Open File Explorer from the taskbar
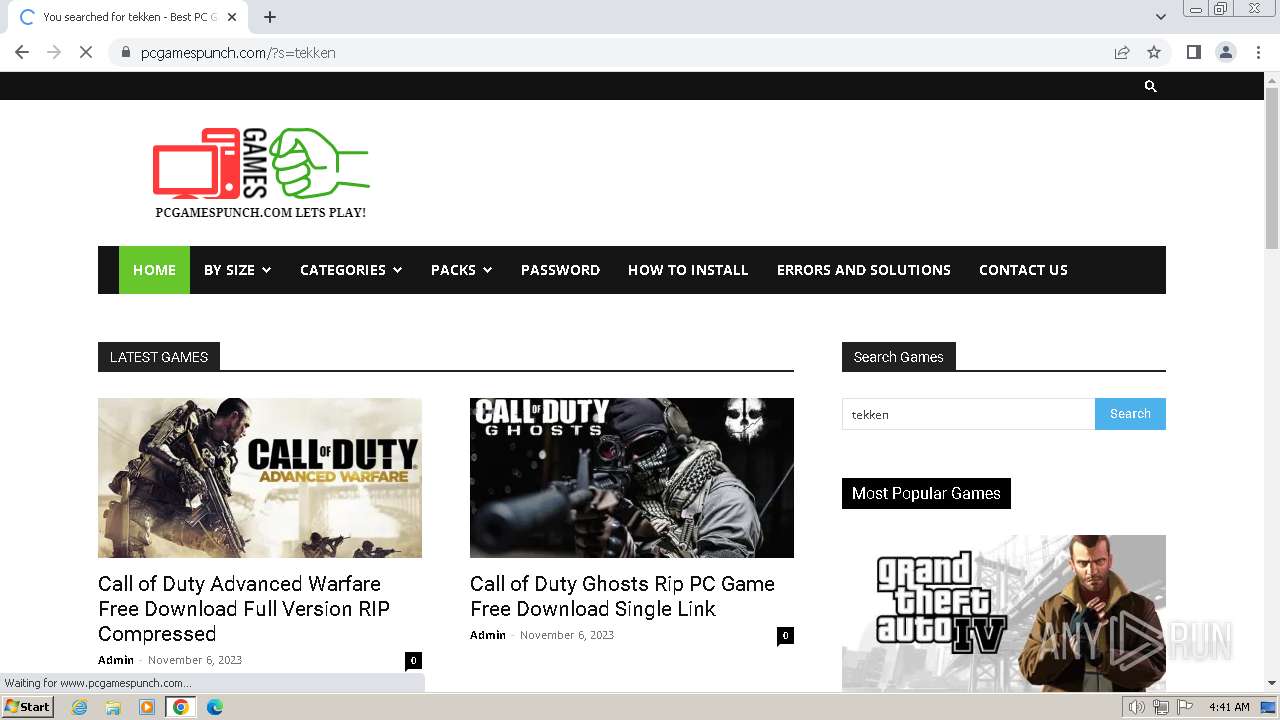 pyautogui.click(x=113, y=707)
